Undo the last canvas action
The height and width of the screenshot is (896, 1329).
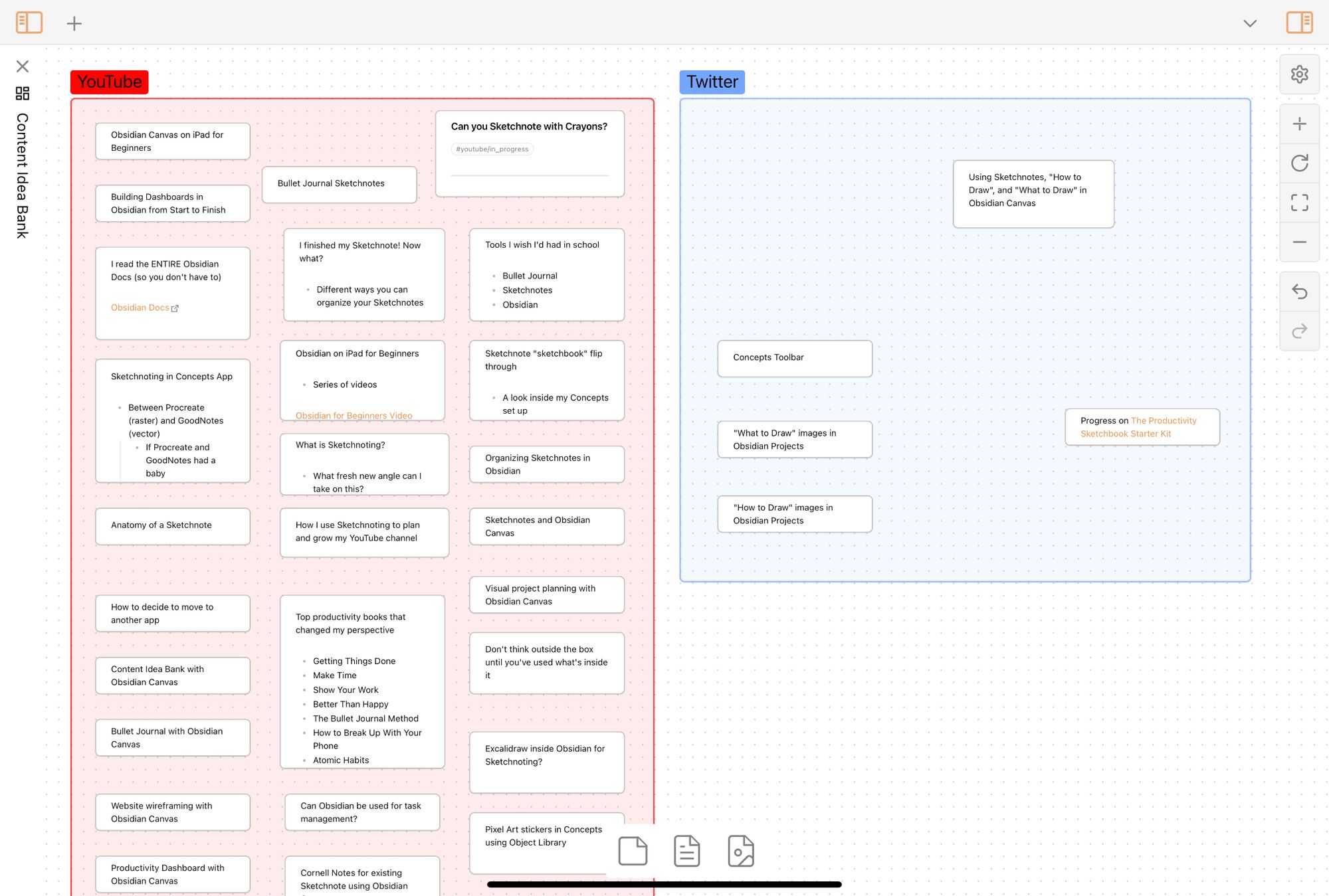click(x=1300, y=292)
